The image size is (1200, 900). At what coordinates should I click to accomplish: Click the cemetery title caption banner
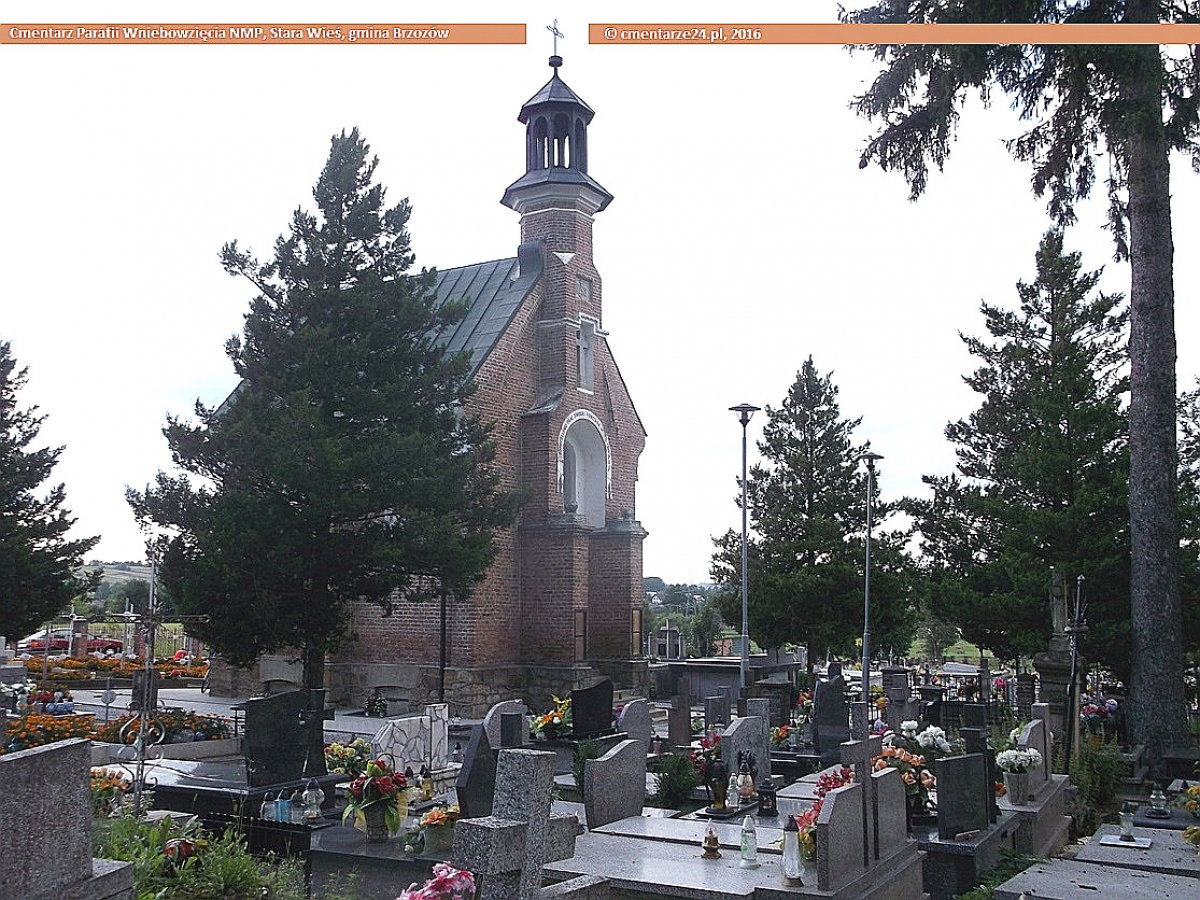(x=262, y=34)
